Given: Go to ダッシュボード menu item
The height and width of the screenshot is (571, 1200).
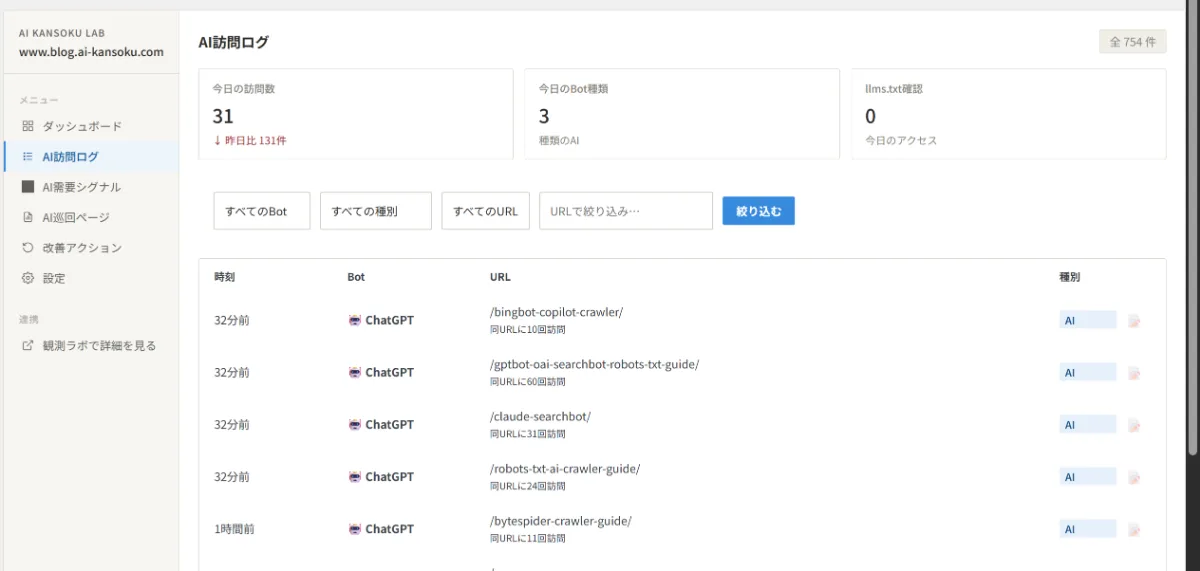Looking at the screenshot, I should [90, 126].
